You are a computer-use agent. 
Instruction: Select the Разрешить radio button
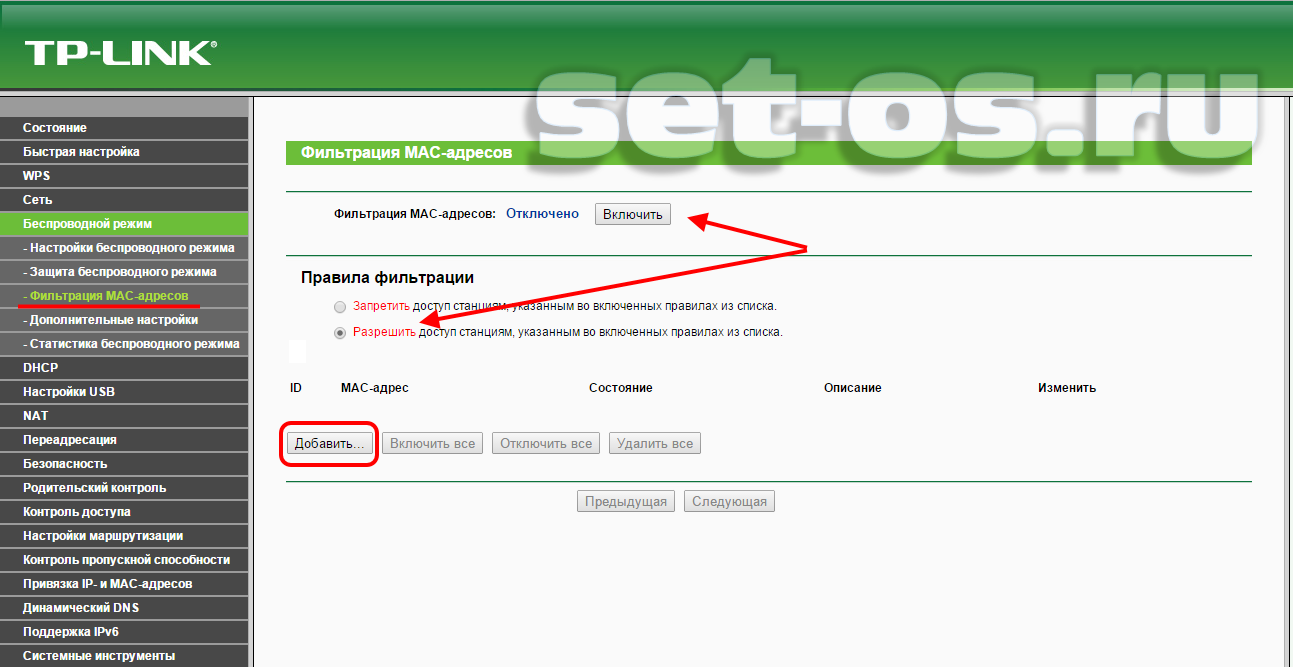tap(341, 332)
